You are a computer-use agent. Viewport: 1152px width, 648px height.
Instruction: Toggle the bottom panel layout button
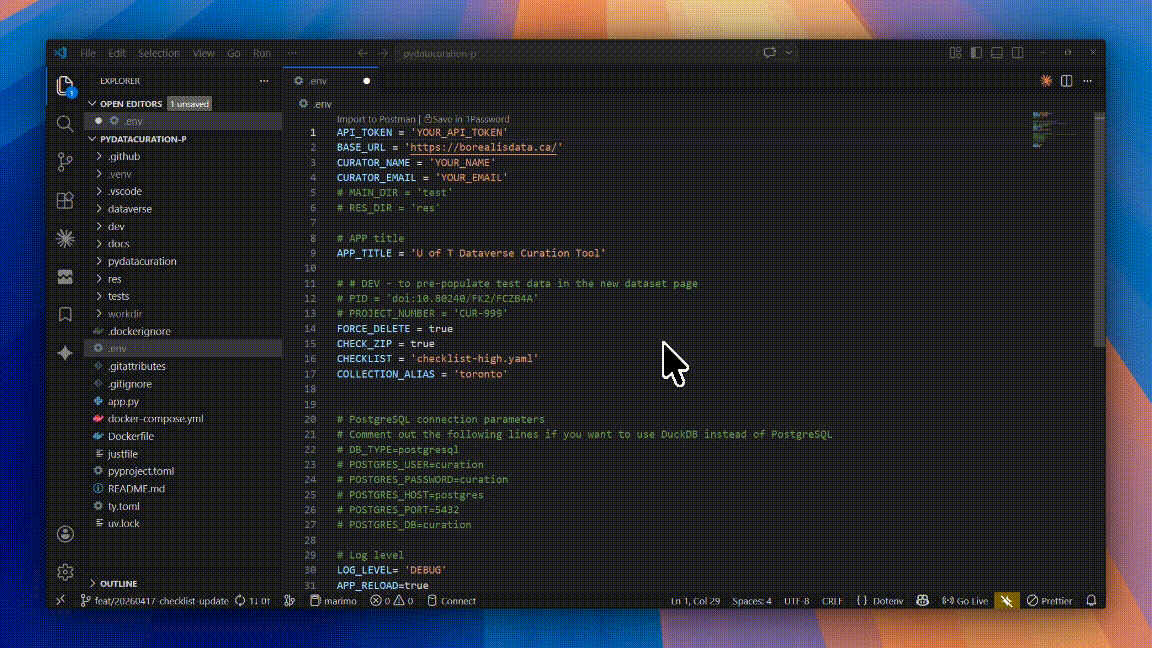[996, 53]
